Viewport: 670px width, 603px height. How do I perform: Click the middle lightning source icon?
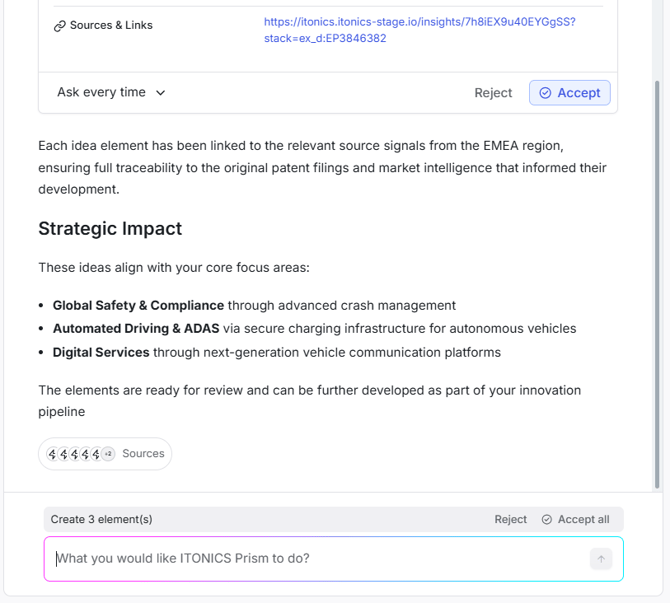pos(74,454)
